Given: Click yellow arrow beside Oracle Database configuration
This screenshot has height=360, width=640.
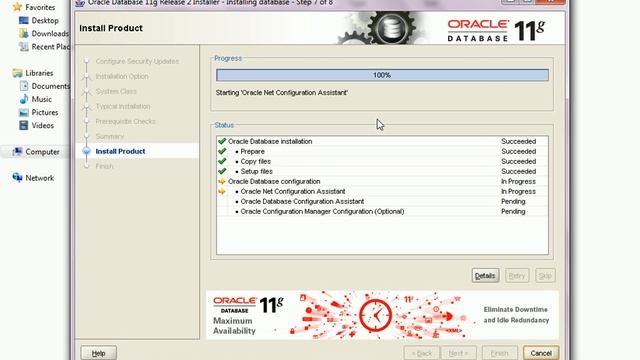Looking at the screenshot, I should click(x=222, y=181).
